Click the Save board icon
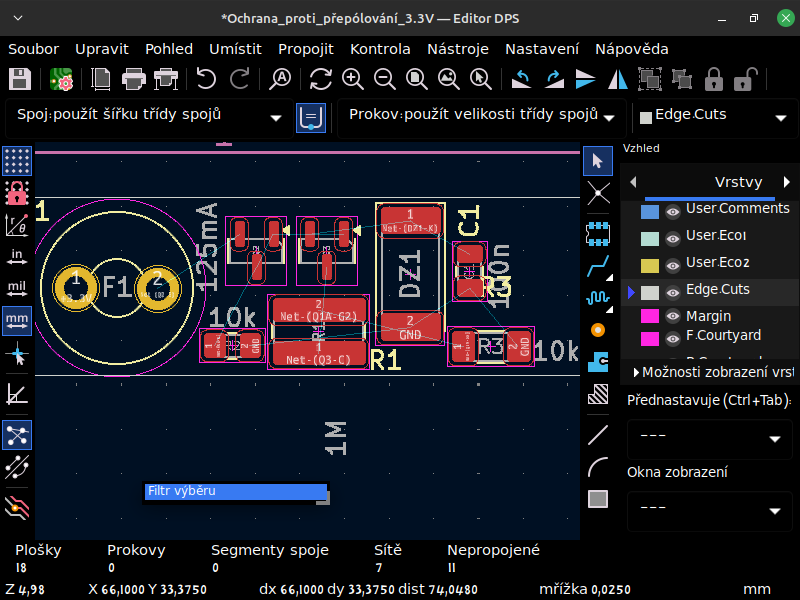The width and height of the screenshot is (800, 600). click(x=20, y=79)
